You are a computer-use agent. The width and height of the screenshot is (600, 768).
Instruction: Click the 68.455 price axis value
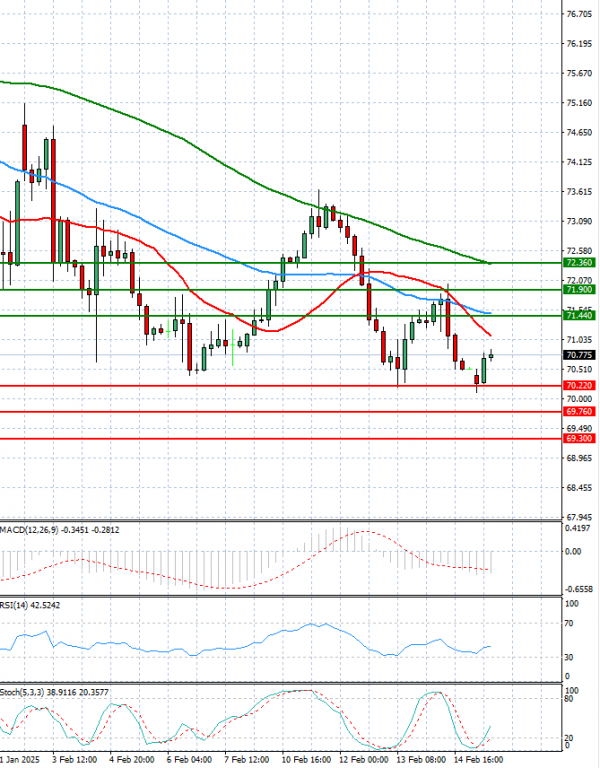[x=579, y=488]
